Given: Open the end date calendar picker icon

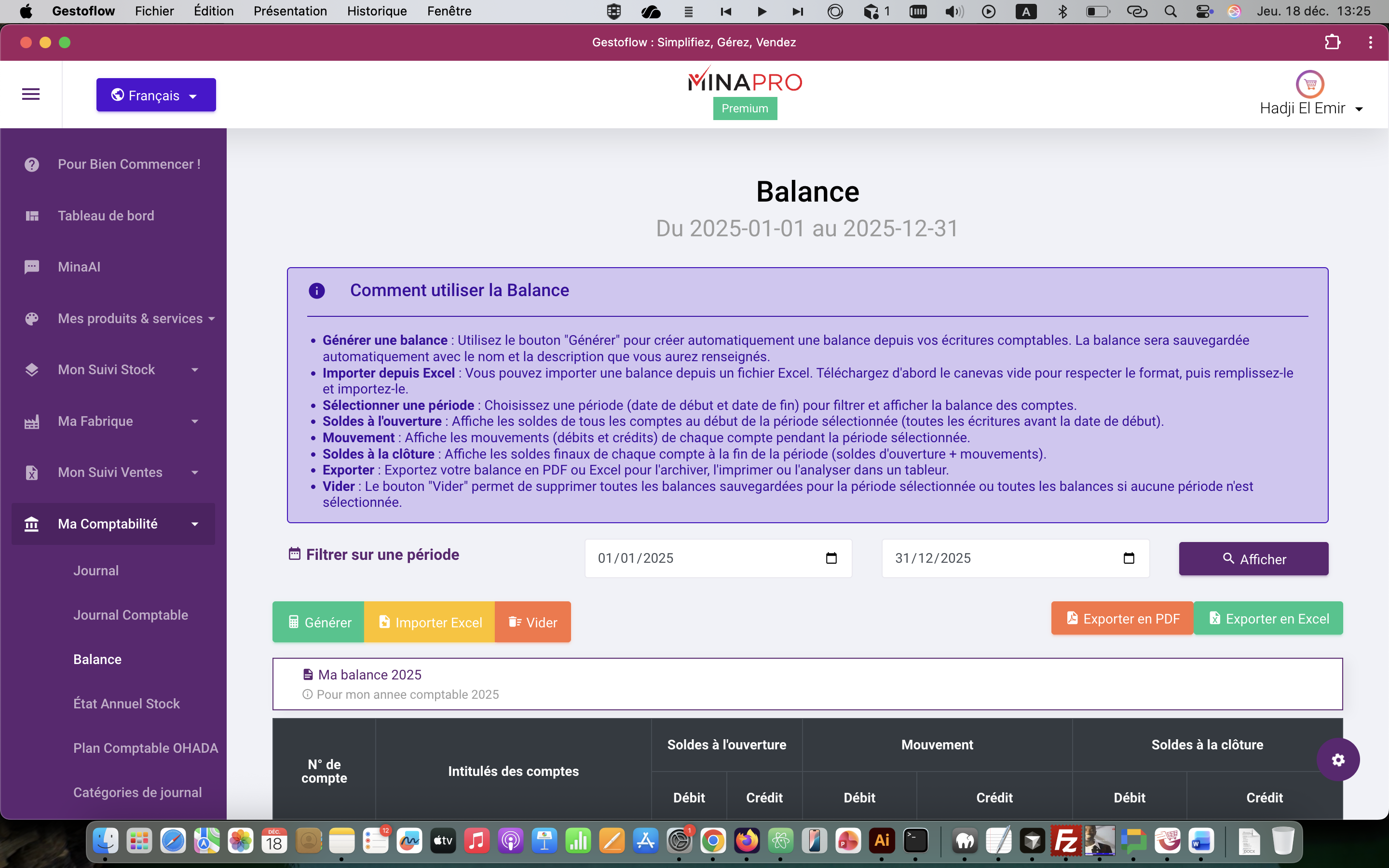Looking at the screenshot, I should (x=1129, y=558).
